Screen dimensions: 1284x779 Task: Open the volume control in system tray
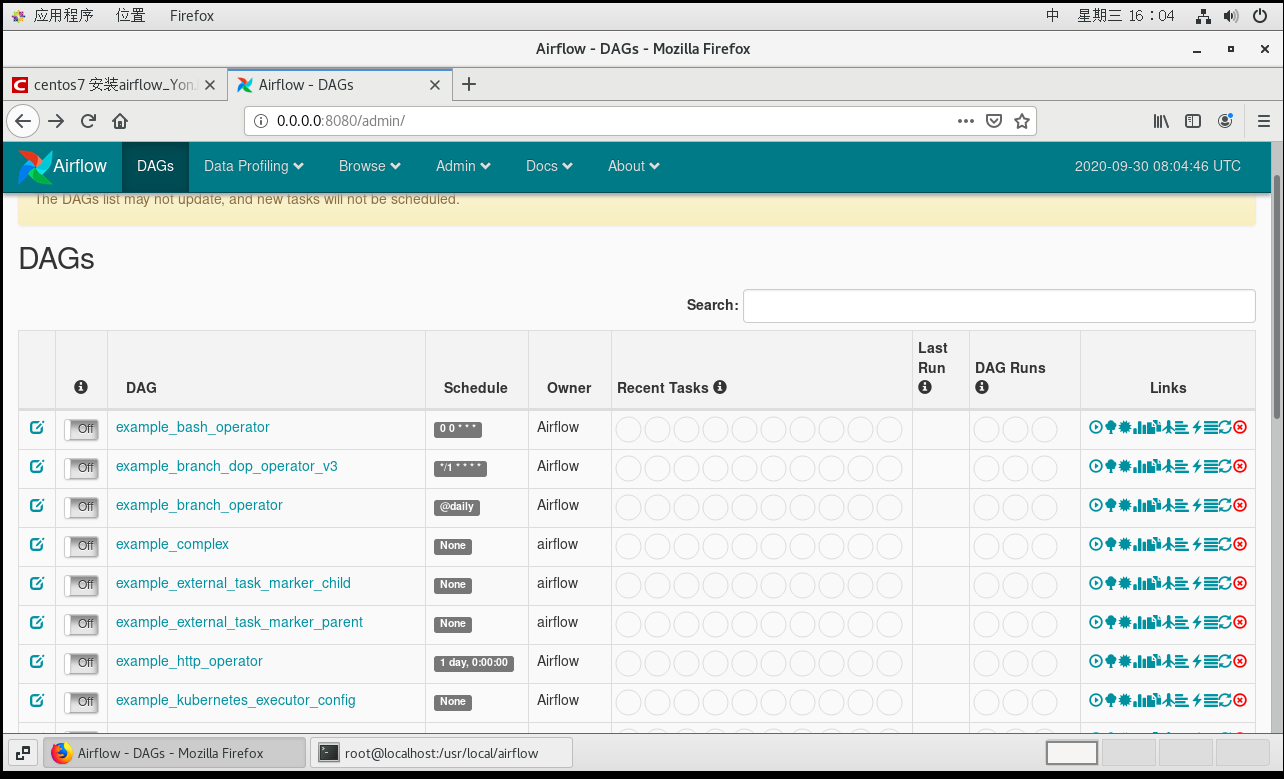click(1231, 16)
